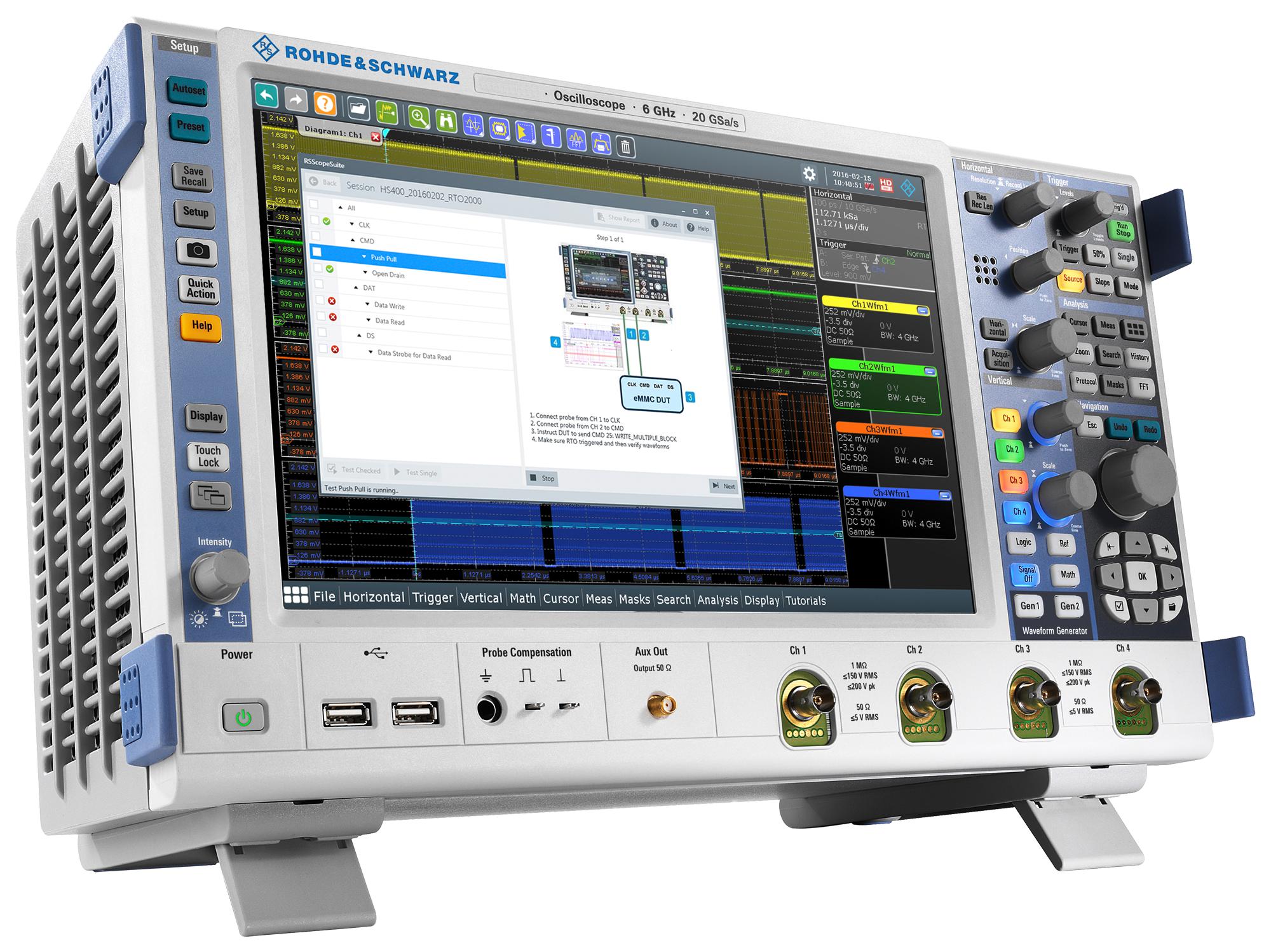Collapse the DS tree node arrow
This screenshot has height=952, width=1271.
tap(359, 335)
